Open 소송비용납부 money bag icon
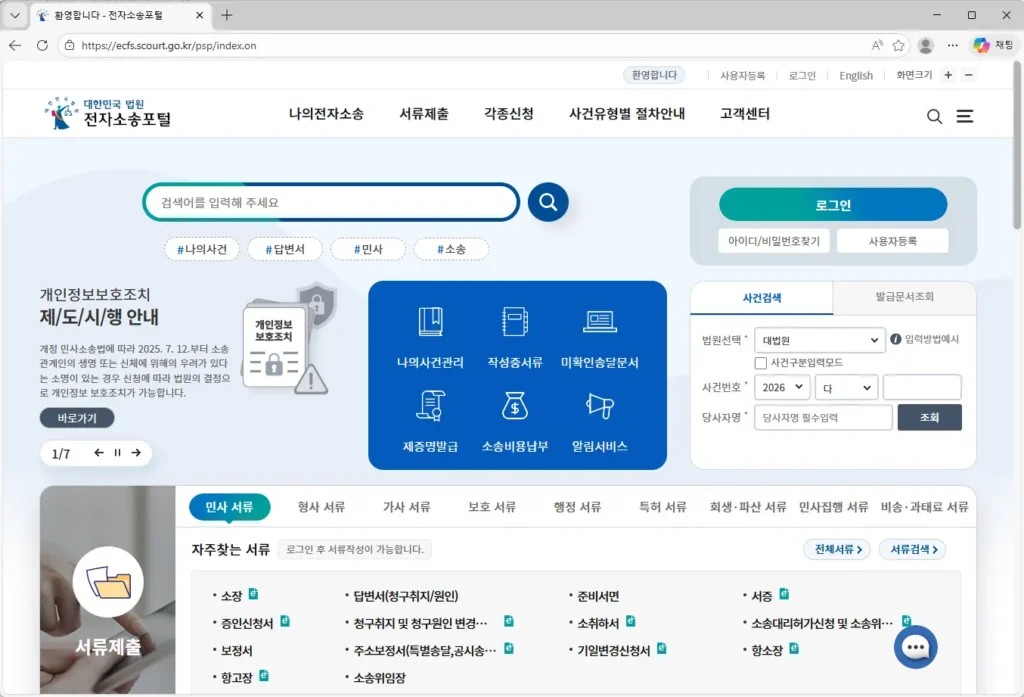 click(514, 419)
